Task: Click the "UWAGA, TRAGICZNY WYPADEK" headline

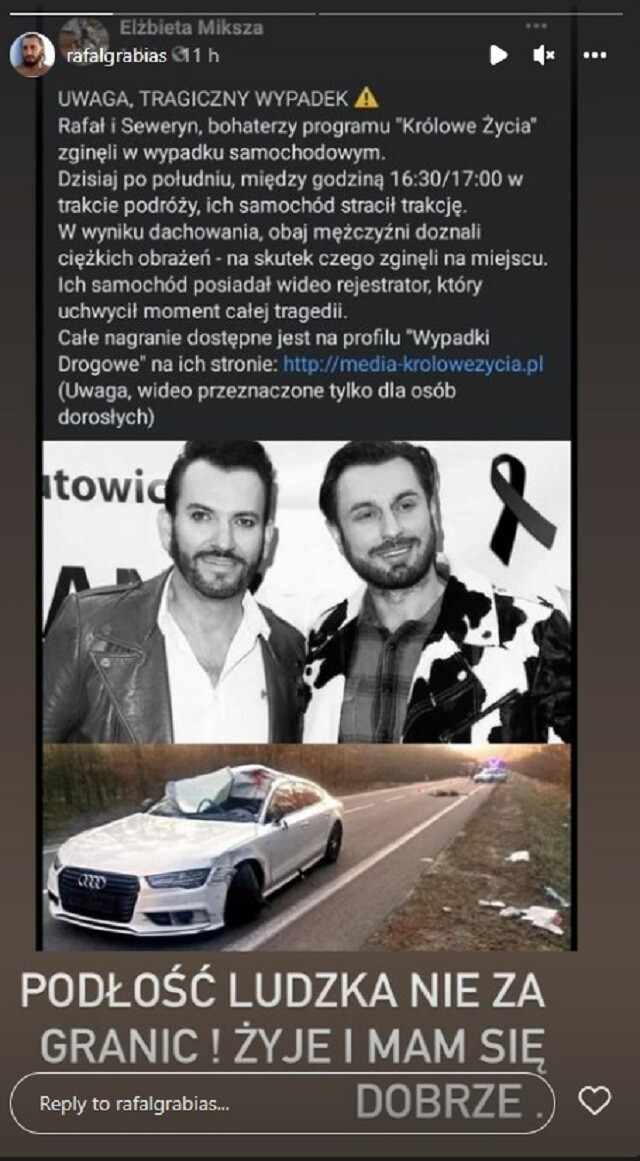Action: click(x=204, y=98)
